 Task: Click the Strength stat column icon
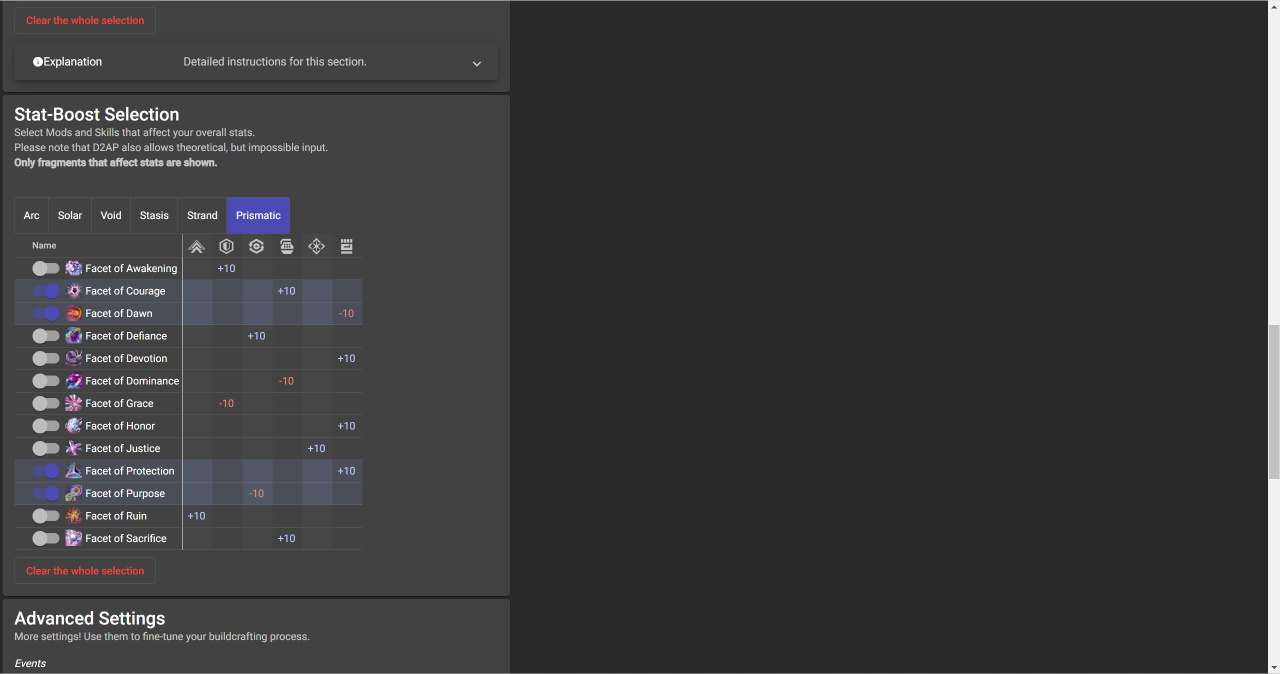[347, 246]
